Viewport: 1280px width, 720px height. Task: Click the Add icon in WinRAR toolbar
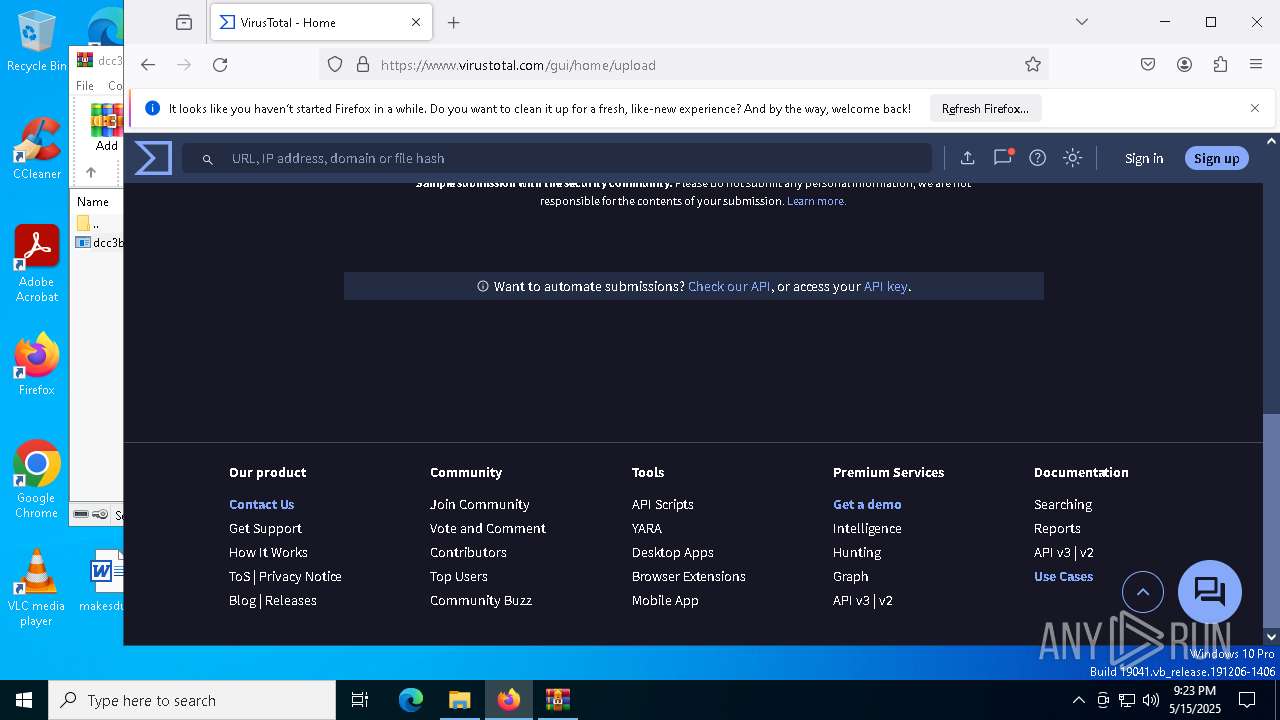coord(106,127)
